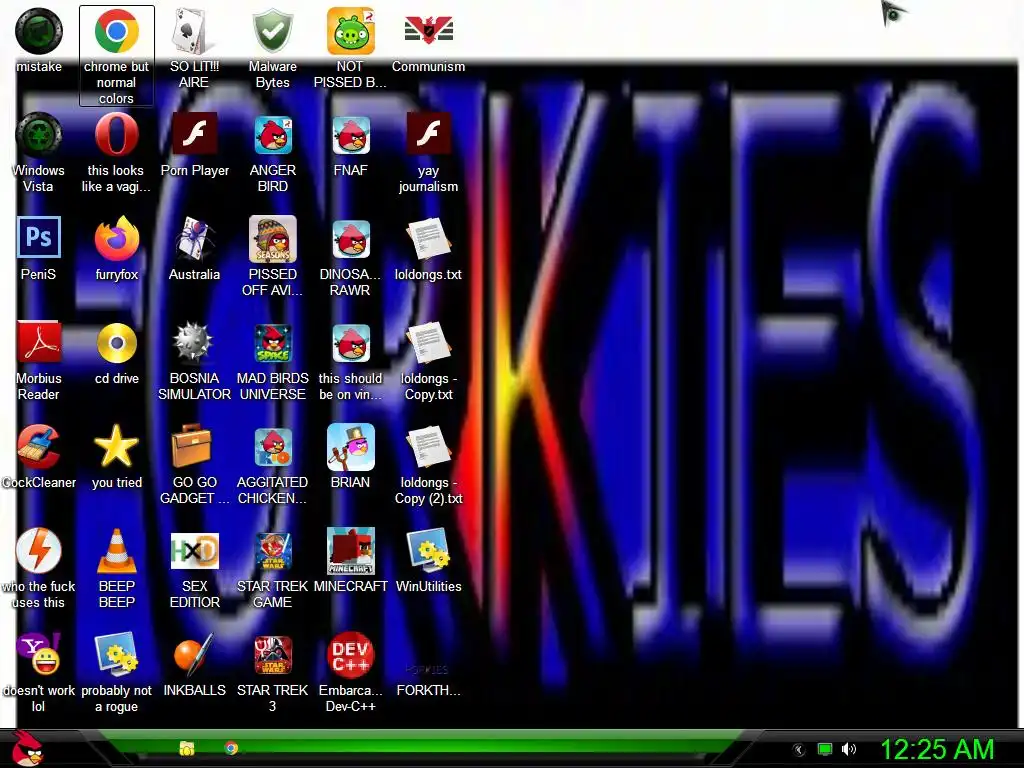The image size is (1024, 768).
Task: Open 'NOT PISSED B...' green pig icon
Action: [351, 31]
